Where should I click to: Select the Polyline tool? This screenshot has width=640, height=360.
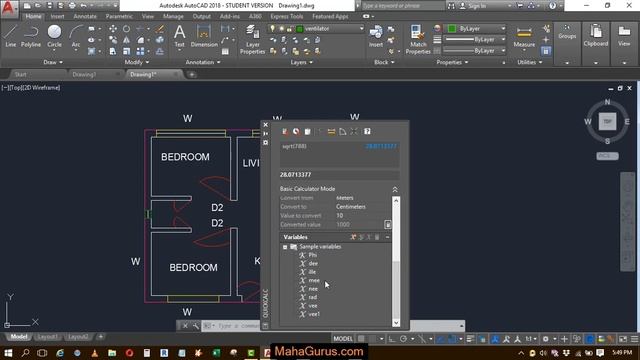pos(31,36)
